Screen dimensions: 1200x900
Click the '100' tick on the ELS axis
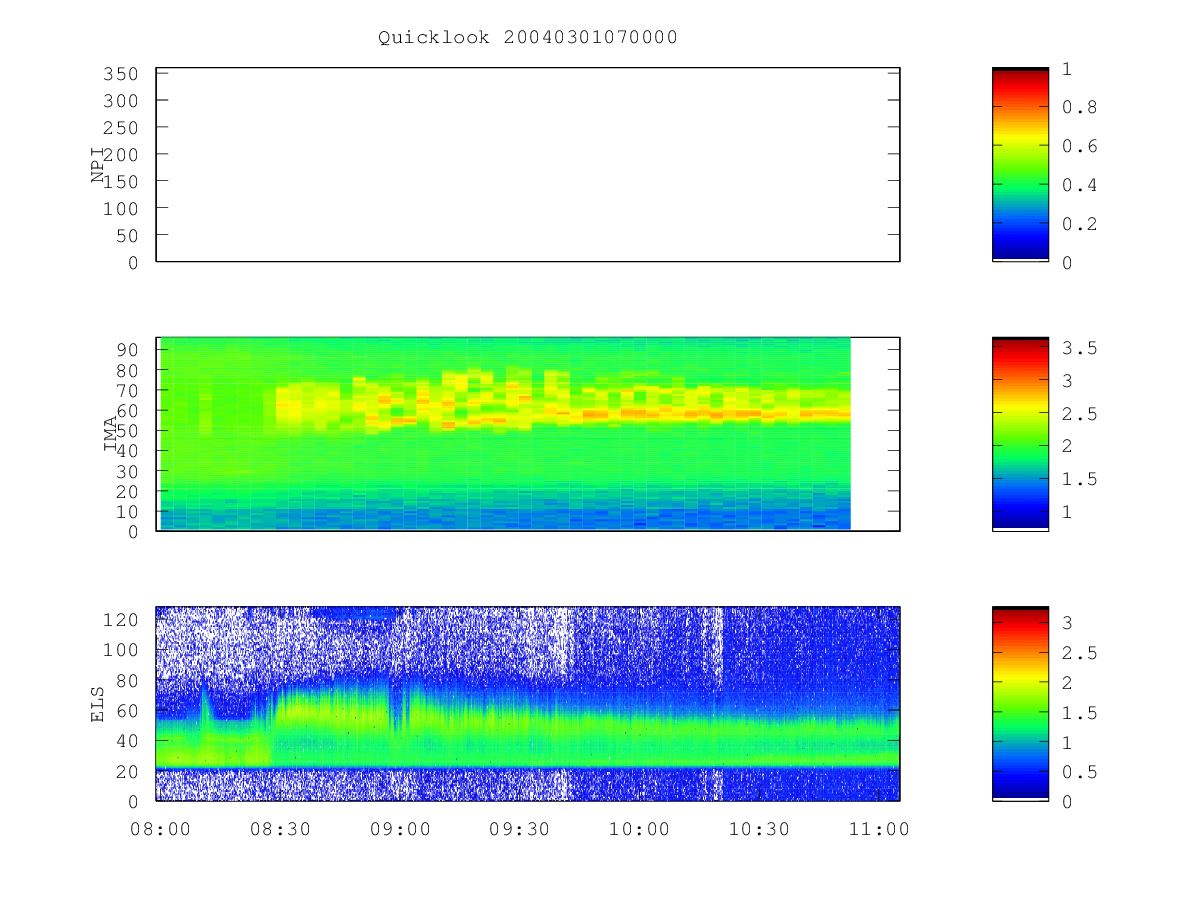[x=120, y=650]
